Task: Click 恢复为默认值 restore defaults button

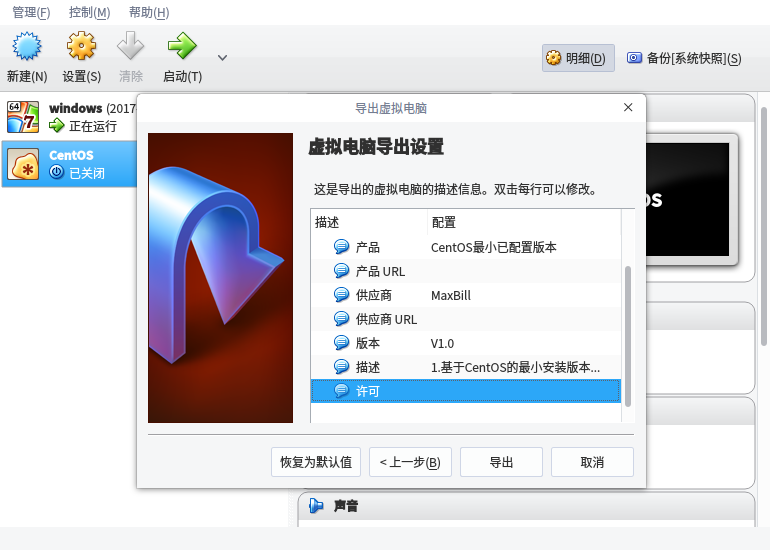Action: pyautogui.click(x=316, y=462)
